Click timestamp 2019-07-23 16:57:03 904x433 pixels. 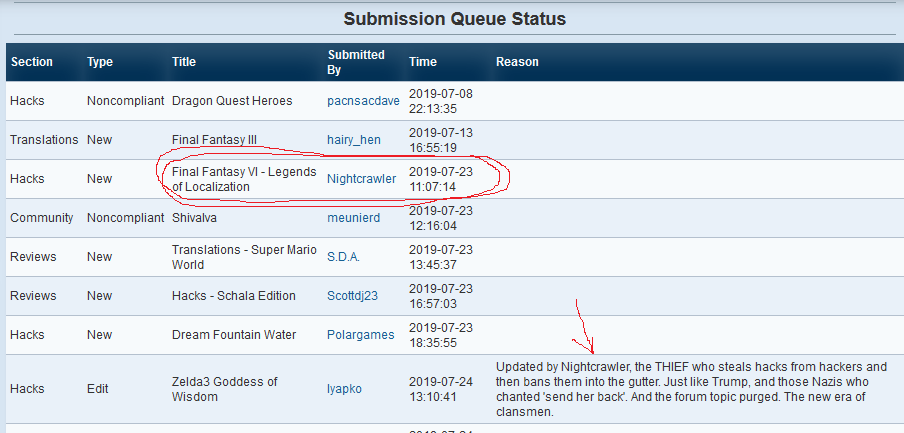[x=440, y=296]
